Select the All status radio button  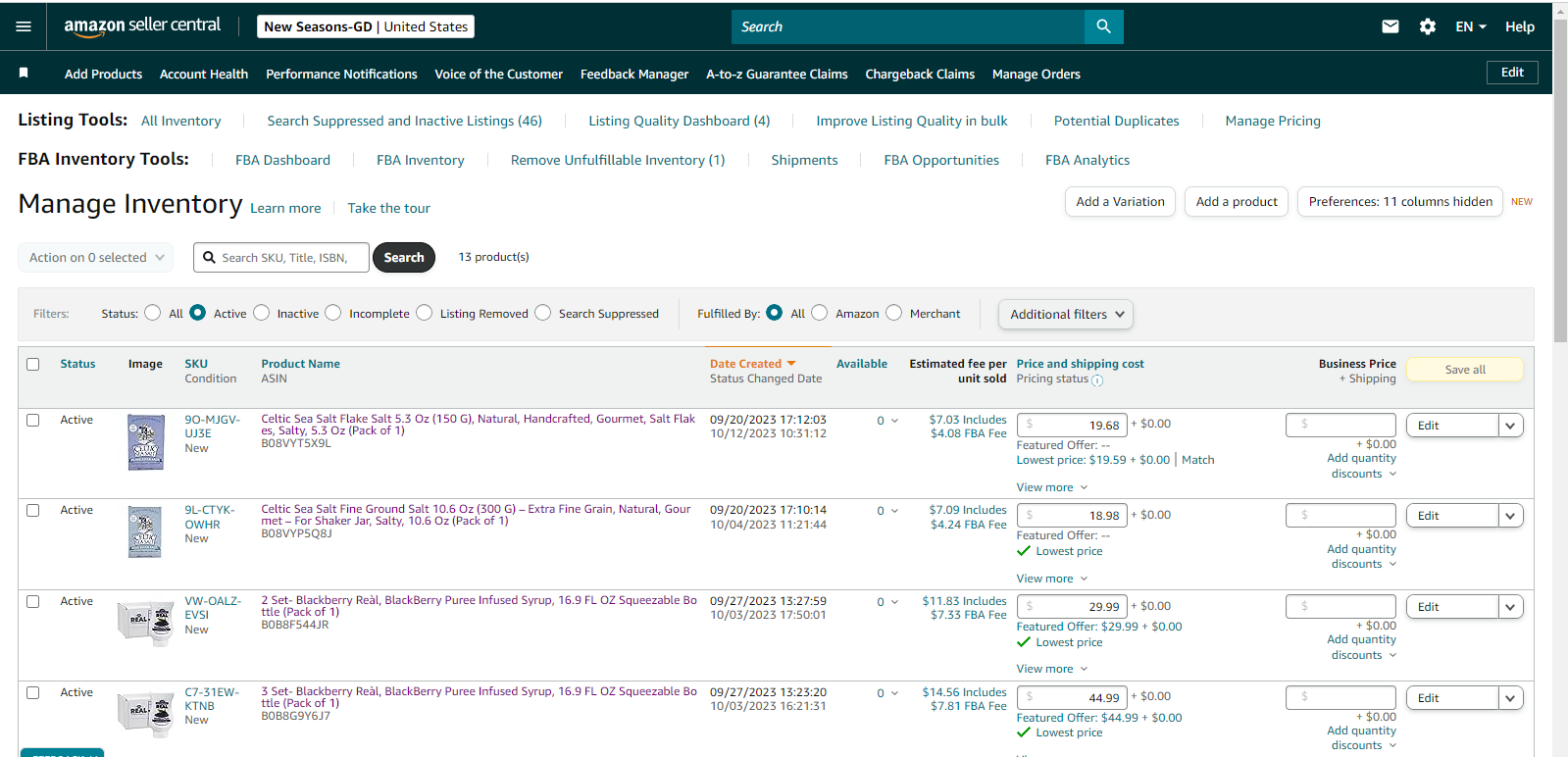152,313
